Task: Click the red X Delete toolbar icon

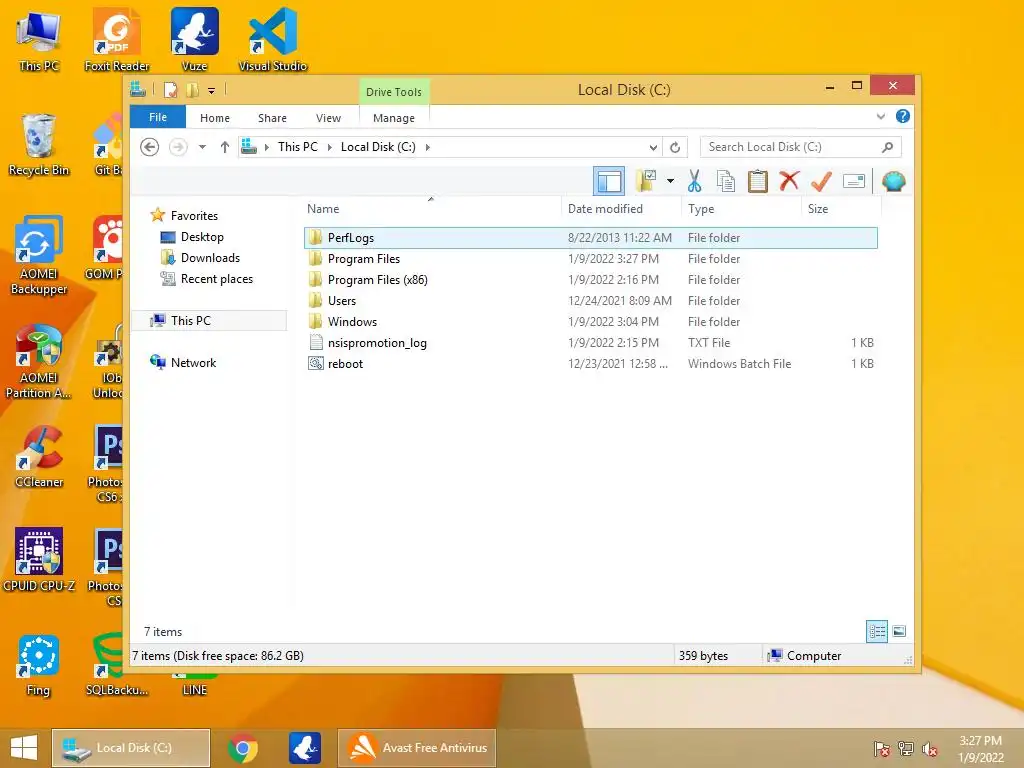Action: 789,181
